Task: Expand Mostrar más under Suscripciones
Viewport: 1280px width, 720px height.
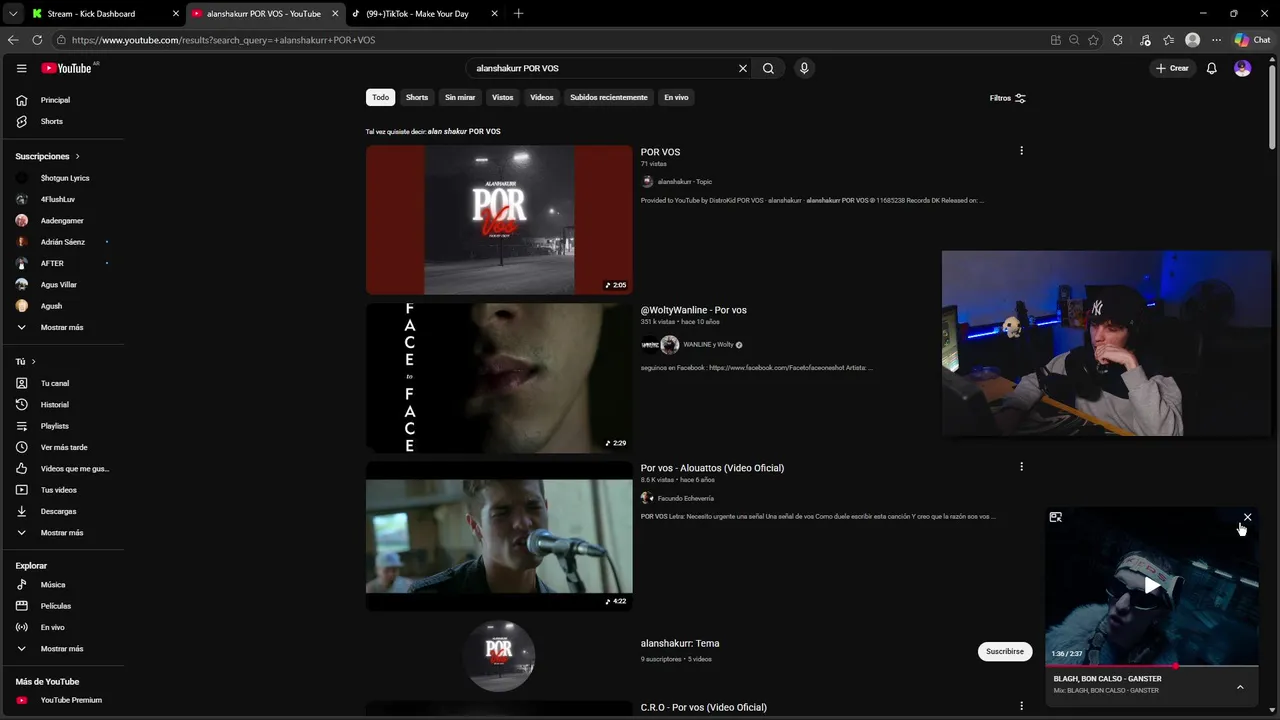Action: [x=62, y=327]
